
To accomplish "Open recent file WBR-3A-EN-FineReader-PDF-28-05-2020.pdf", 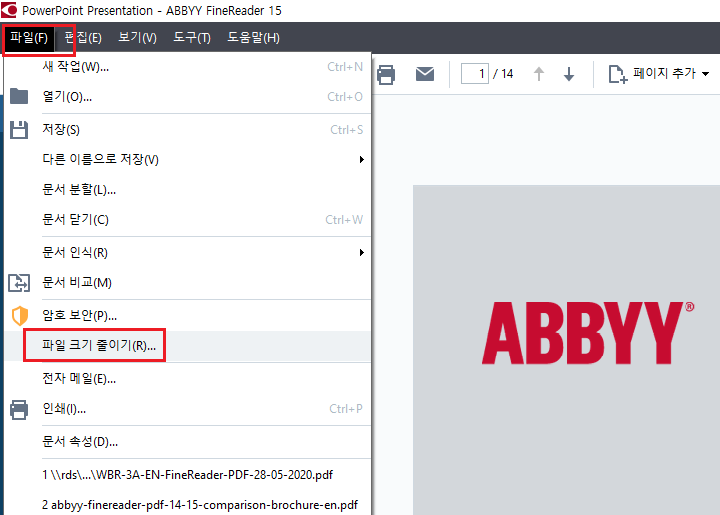I will coord(187,475).
